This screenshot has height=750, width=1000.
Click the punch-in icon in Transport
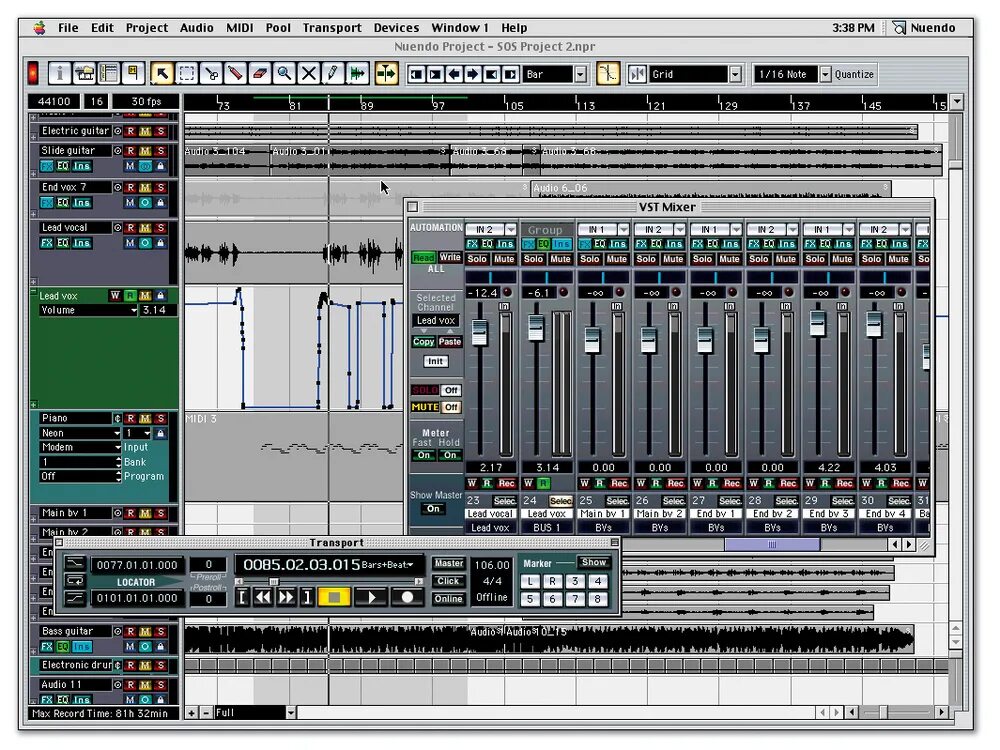(x=75, y=564)
